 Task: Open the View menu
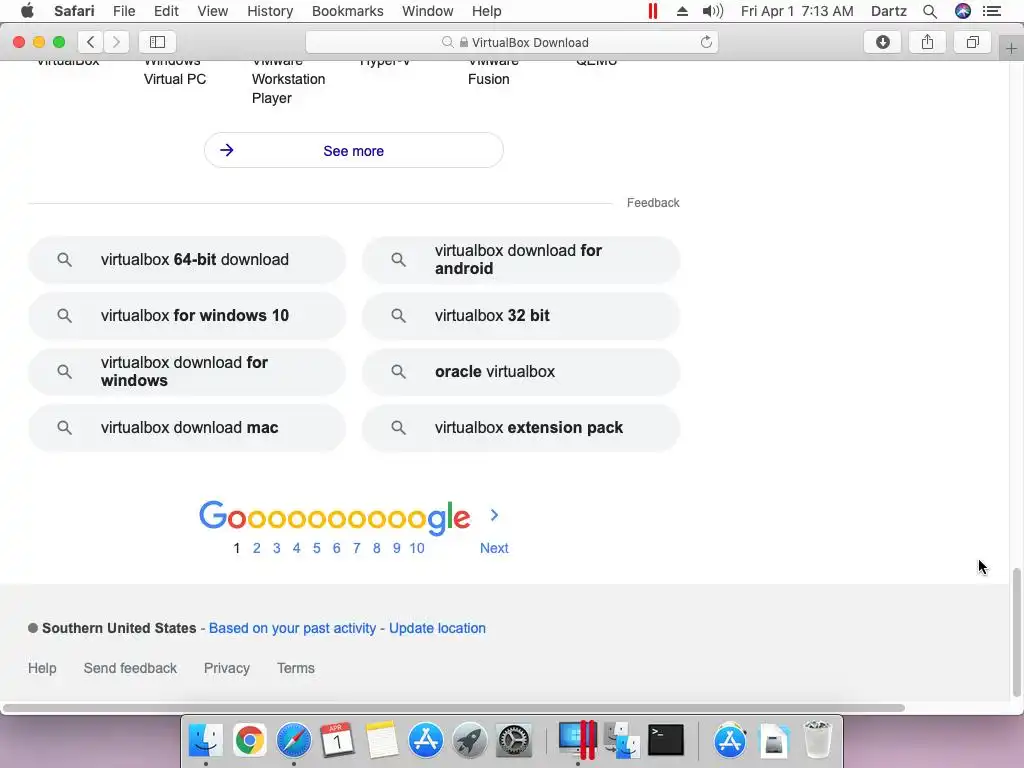(213, 11)
